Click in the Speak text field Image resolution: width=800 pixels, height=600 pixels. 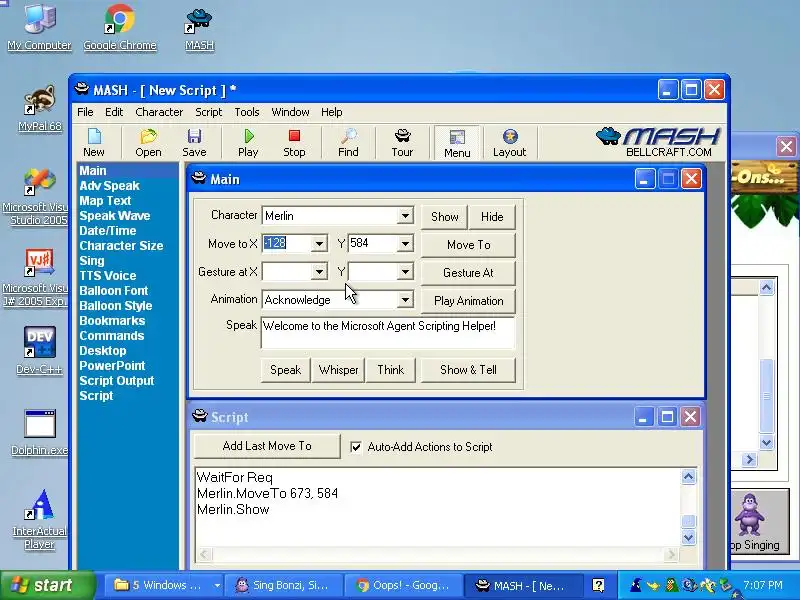tap(388, 333)
